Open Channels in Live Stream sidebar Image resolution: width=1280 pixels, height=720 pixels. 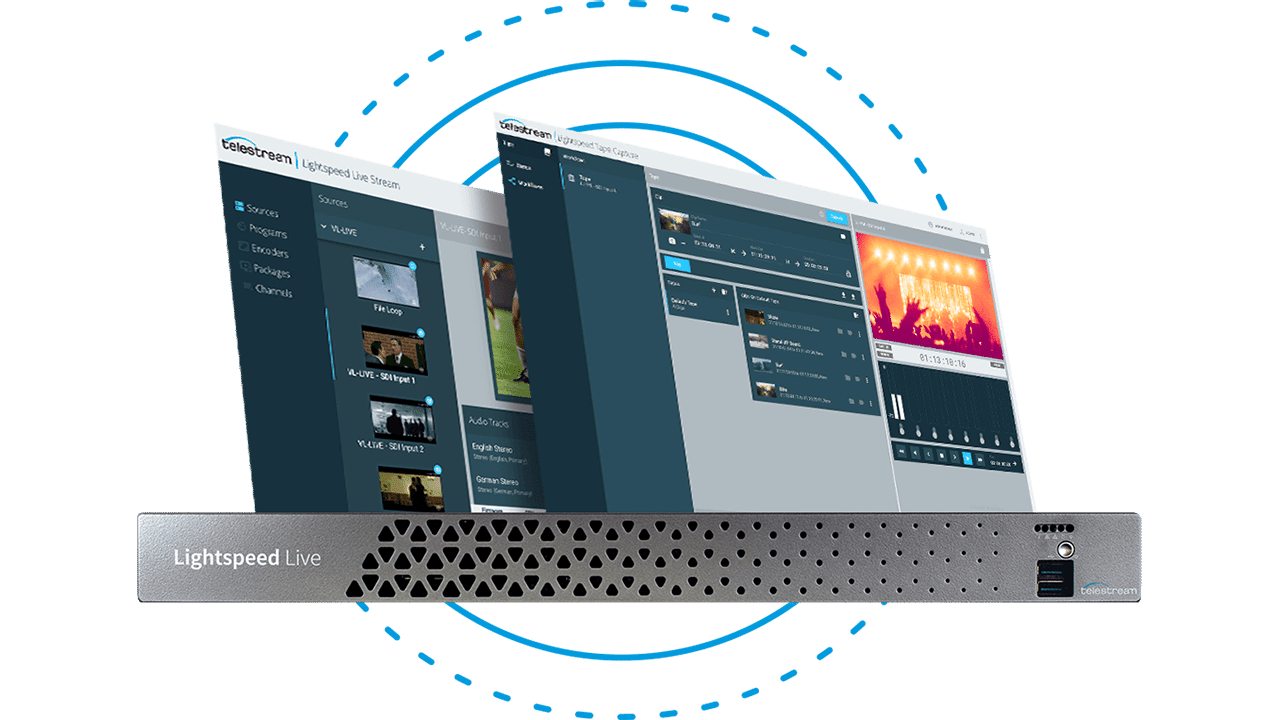click(267, 291)
